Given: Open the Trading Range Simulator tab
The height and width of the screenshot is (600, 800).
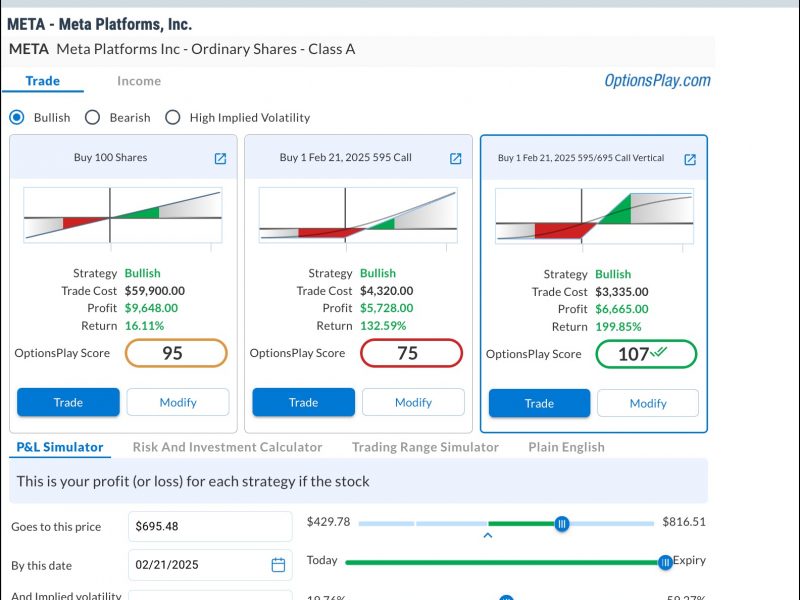Looking at the screenshot, I should click(425, 447).
